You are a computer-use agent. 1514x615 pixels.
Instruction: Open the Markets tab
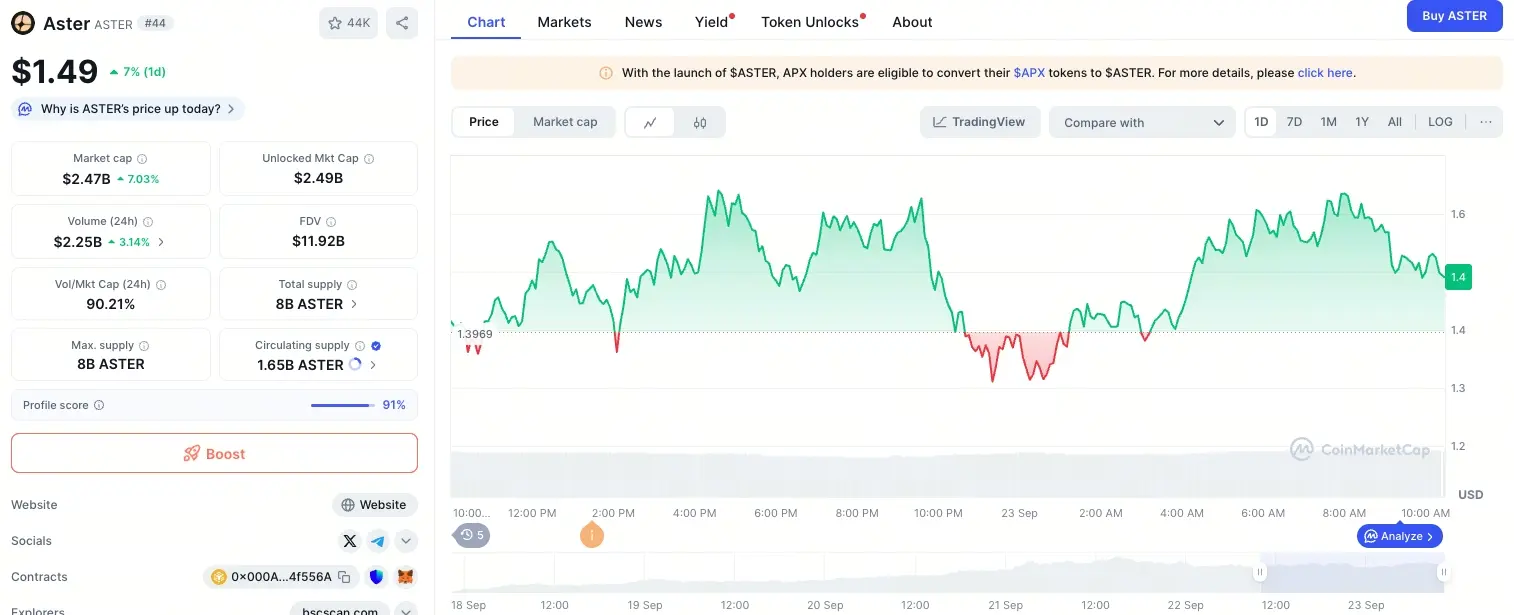click(x=564, y=22)
